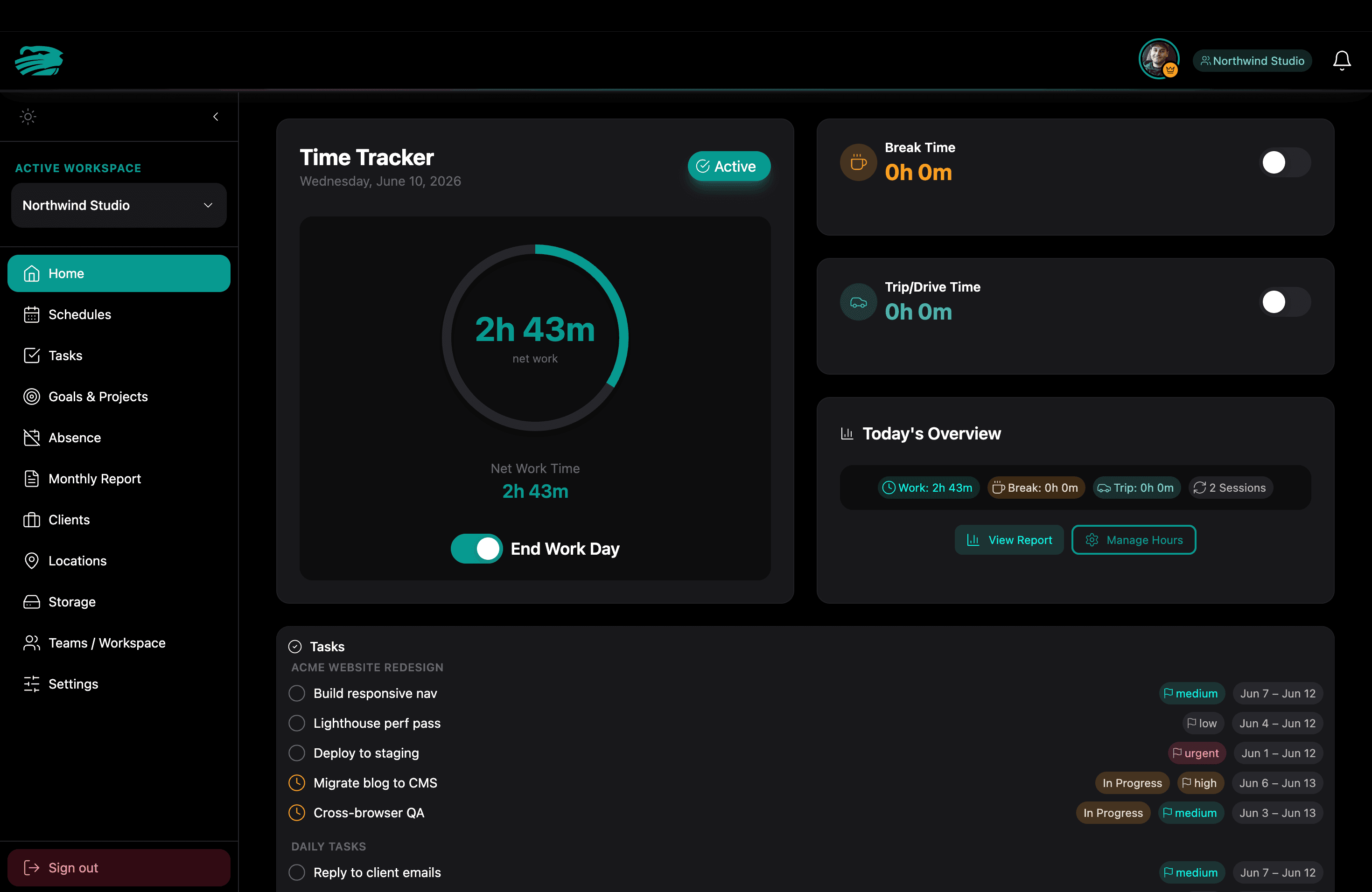This screenshot has height=892, width=1372.
Task: Open the Absence page
Action: click(119, 437)
